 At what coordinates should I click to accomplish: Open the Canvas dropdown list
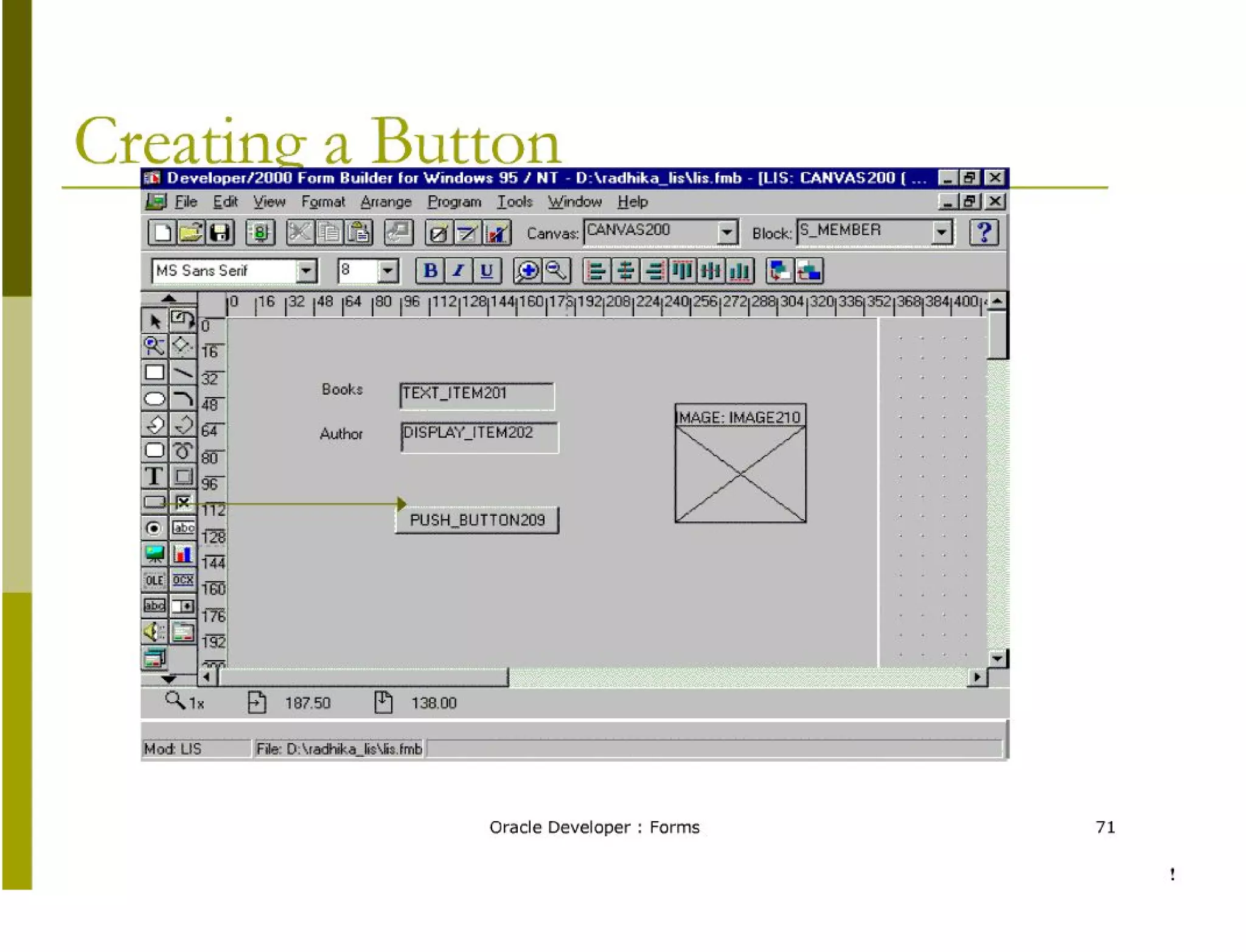[x=726, y=232]
